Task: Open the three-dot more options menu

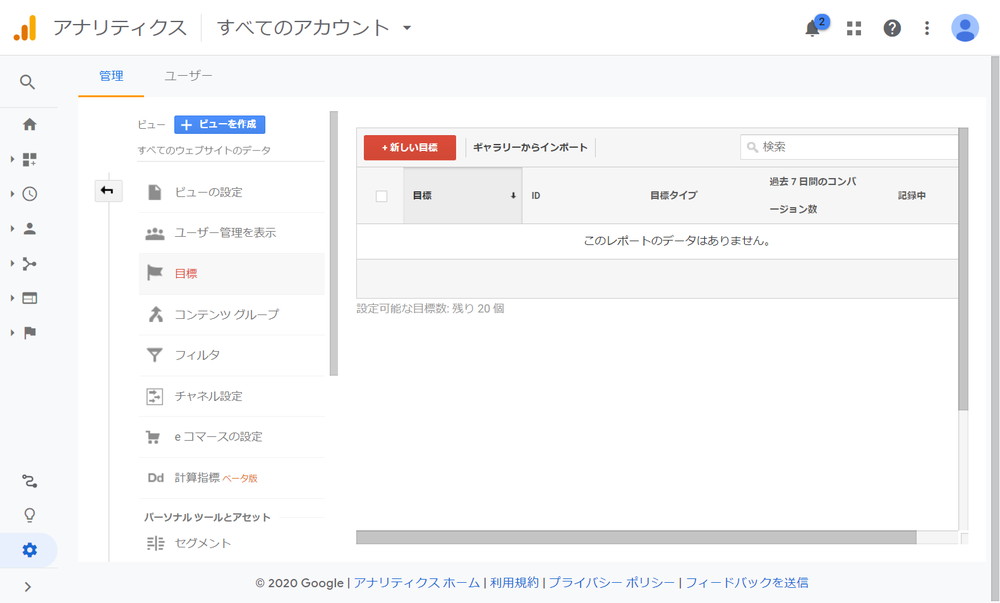Action: point(927,28)
